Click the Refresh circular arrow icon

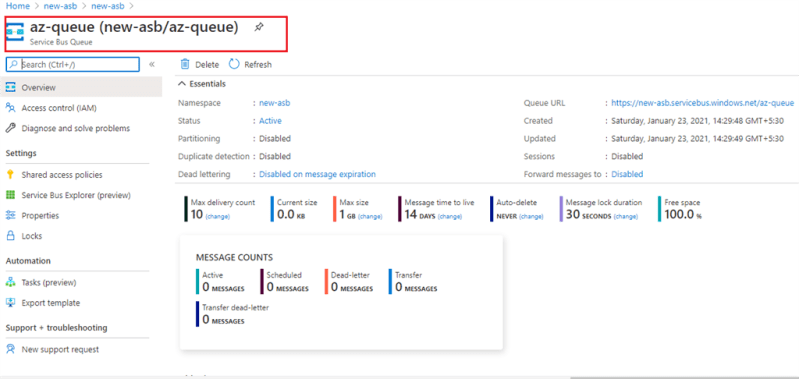pos(234,64)
